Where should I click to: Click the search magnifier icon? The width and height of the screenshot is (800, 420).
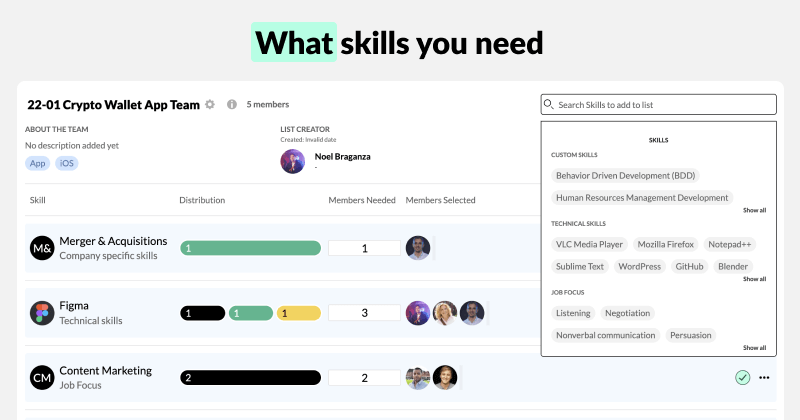(x=548, y=104)
